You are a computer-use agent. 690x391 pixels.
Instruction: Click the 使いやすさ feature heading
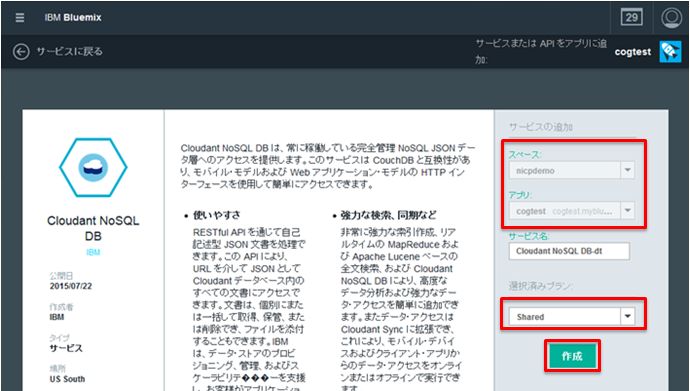(217, 216)
